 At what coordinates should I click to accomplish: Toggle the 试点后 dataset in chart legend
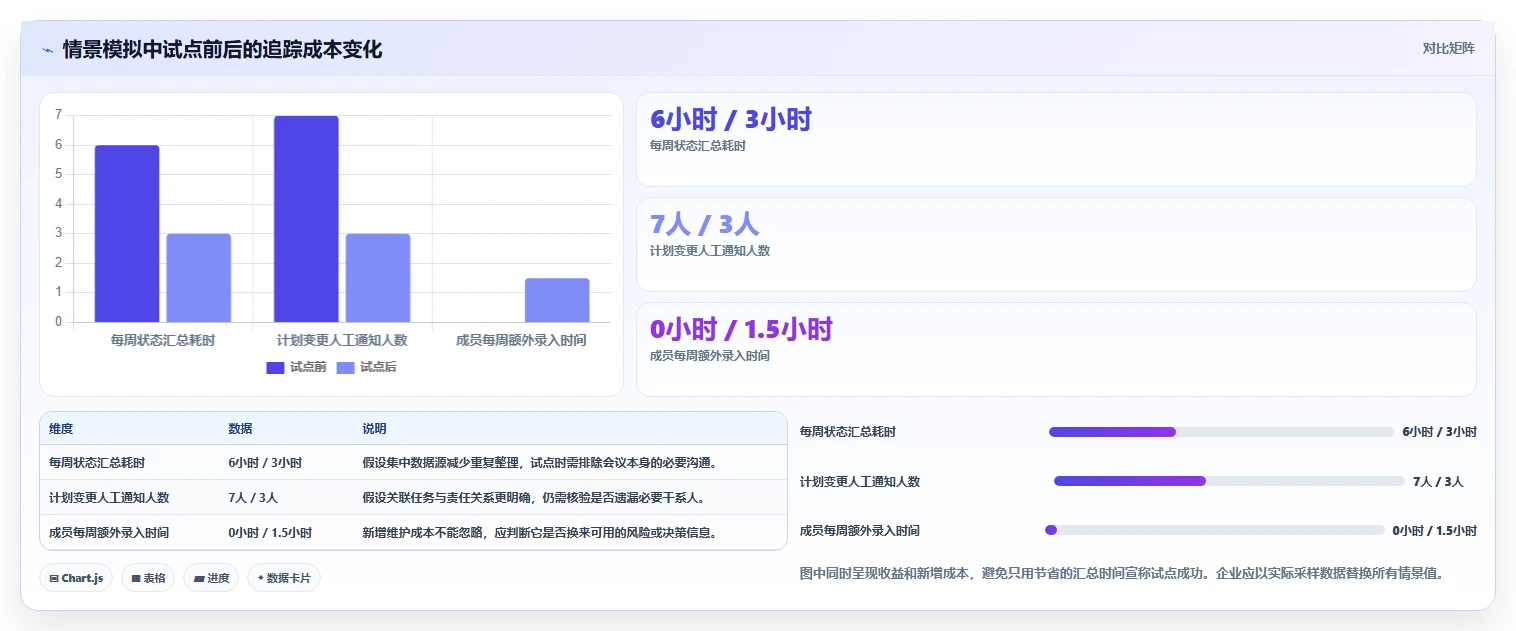pyautogui.click(x=366, y=367)
